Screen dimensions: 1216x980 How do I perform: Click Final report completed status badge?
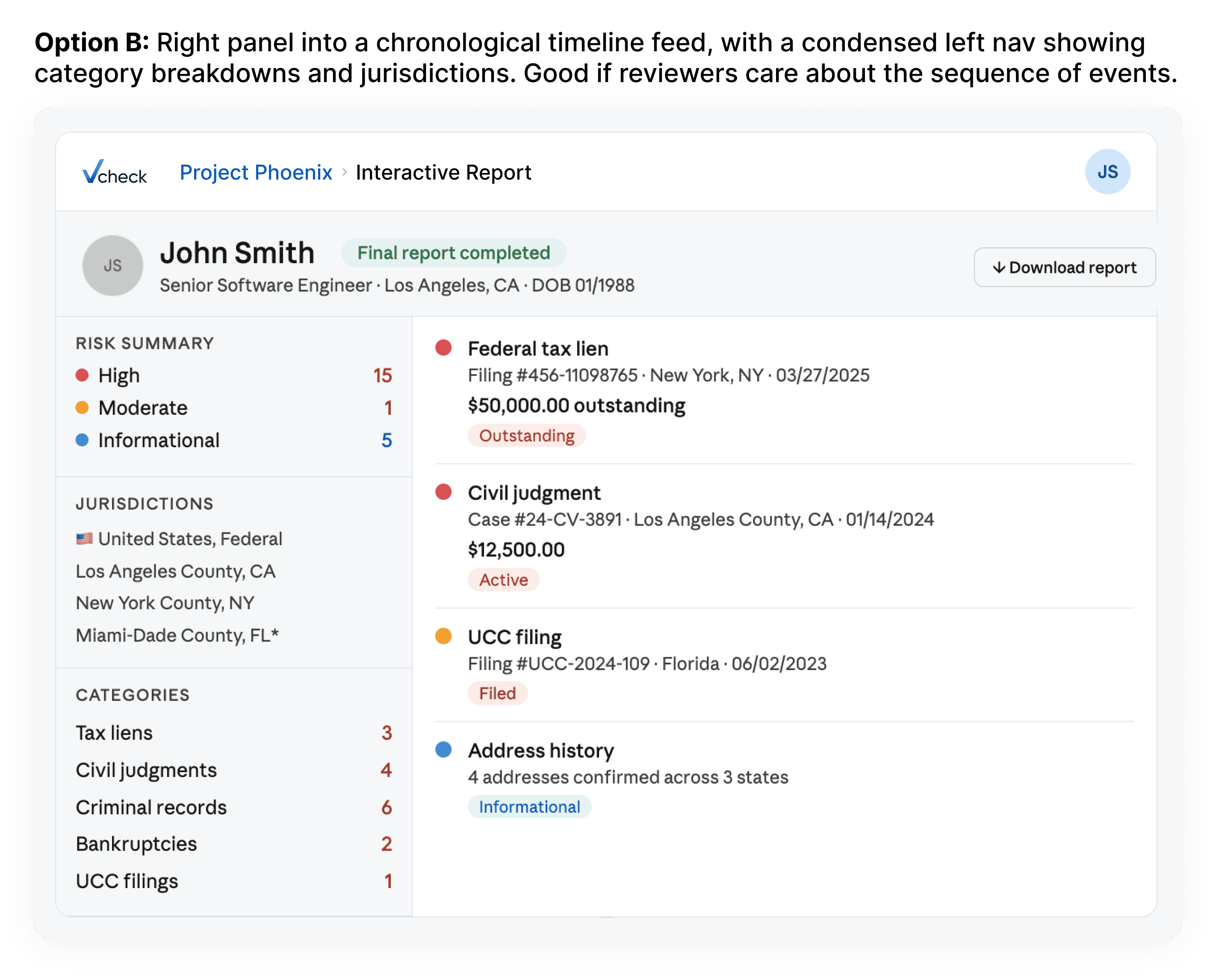[453, 253]
